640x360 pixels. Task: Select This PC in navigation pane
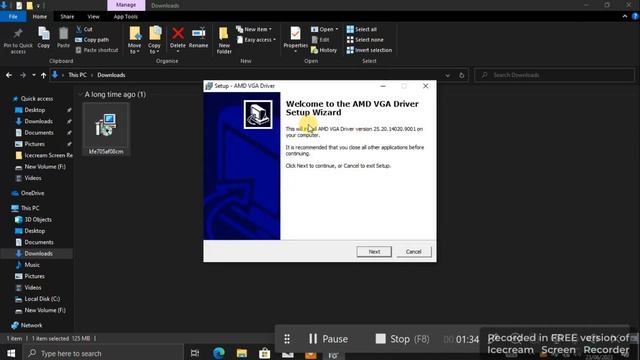click(x=30, y=208)
